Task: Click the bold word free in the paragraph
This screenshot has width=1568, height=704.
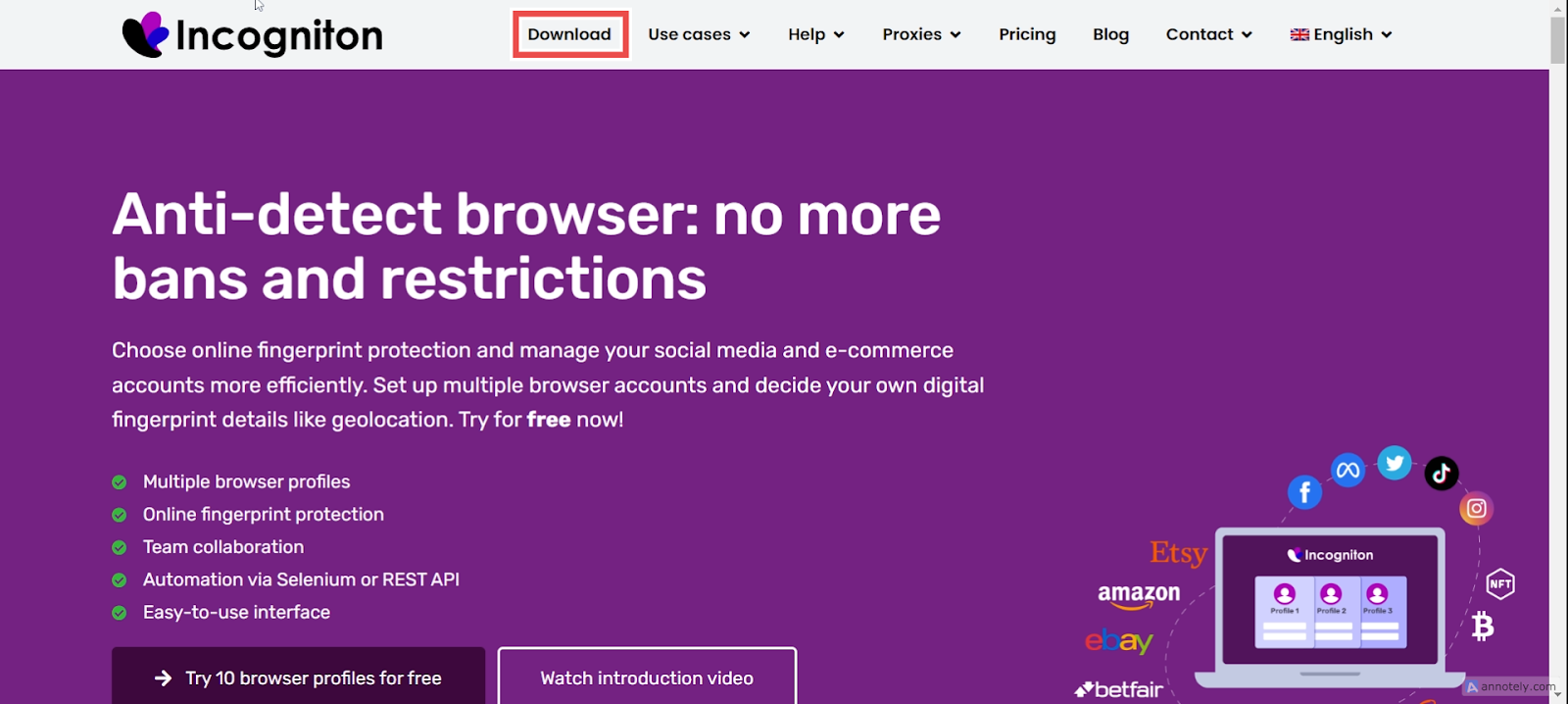Action: coord(549,420)
